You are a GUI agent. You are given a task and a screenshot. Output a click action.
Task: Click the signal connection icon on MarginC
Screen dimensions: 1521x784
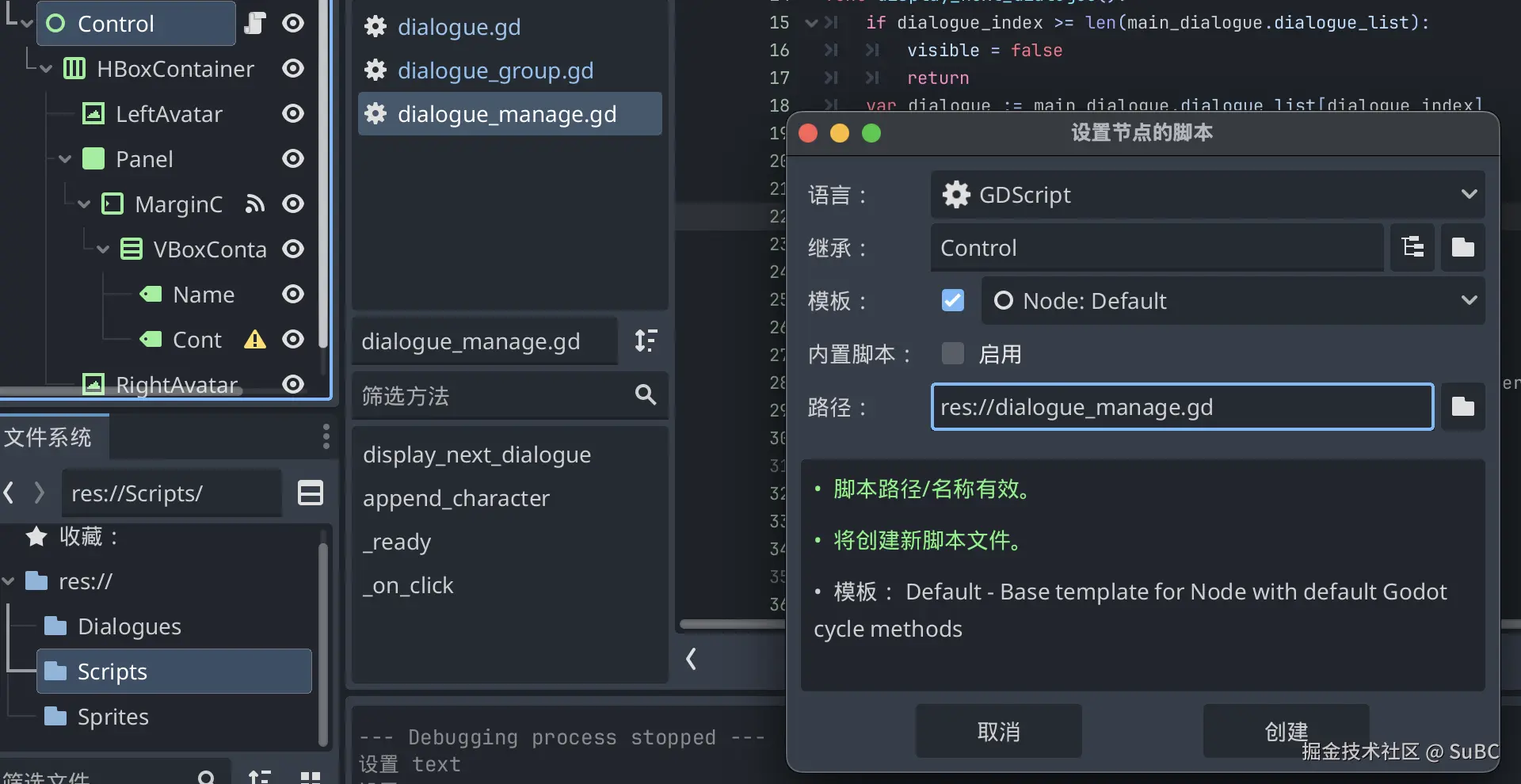point(254,204)
